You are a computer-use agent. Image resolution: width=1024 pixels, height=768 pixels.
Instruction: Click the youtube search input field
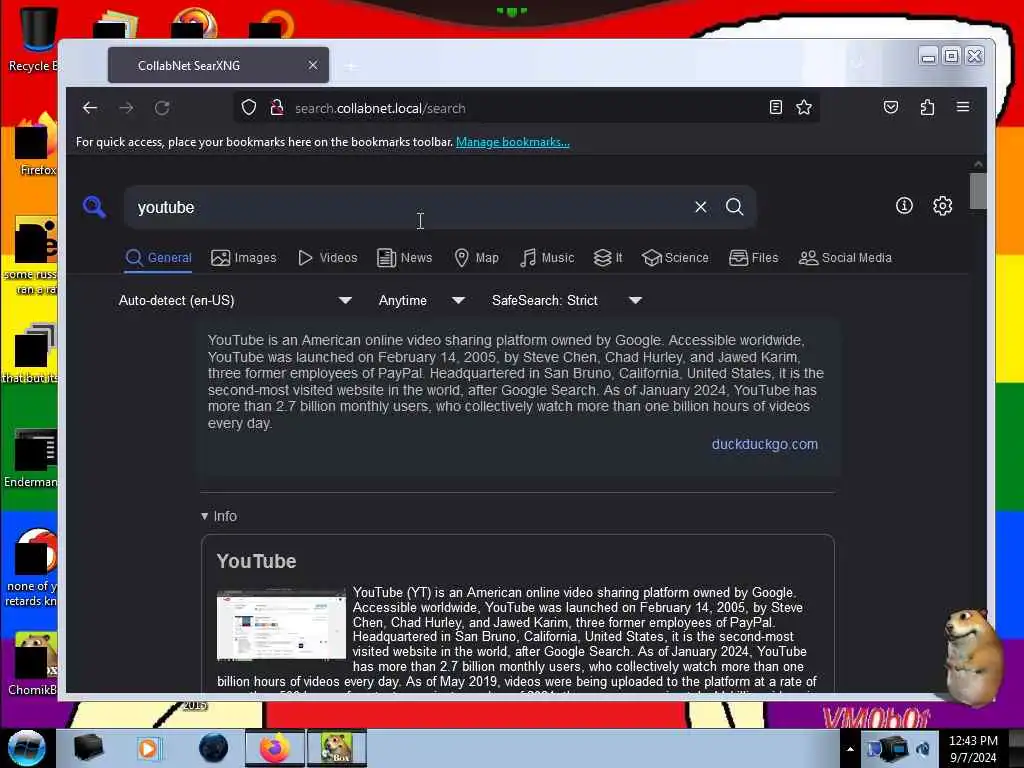coord(411,207)
